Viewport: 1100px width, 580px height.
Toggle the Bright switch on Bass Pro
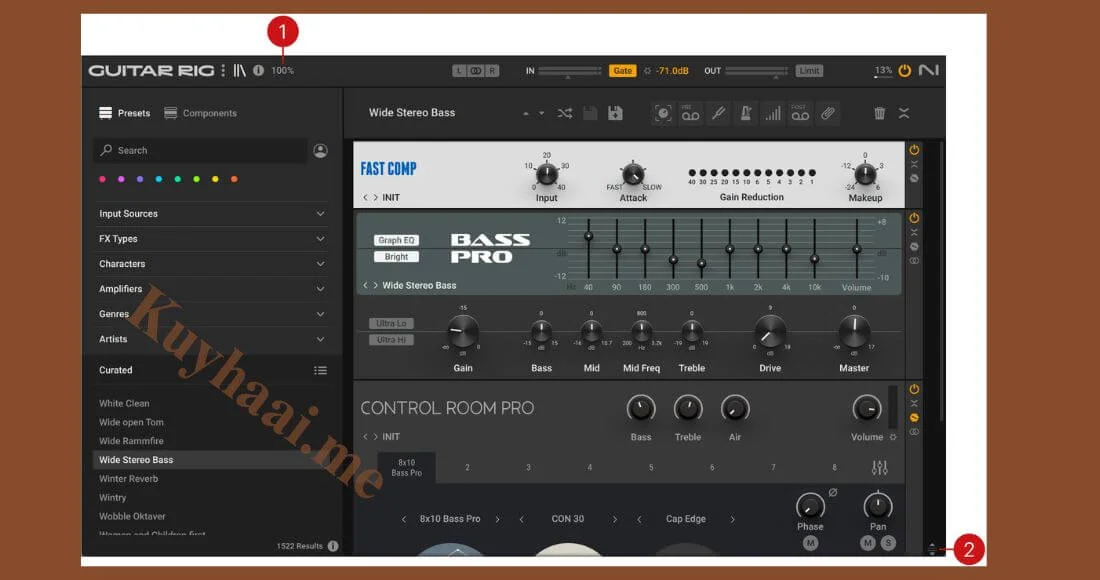396,257
